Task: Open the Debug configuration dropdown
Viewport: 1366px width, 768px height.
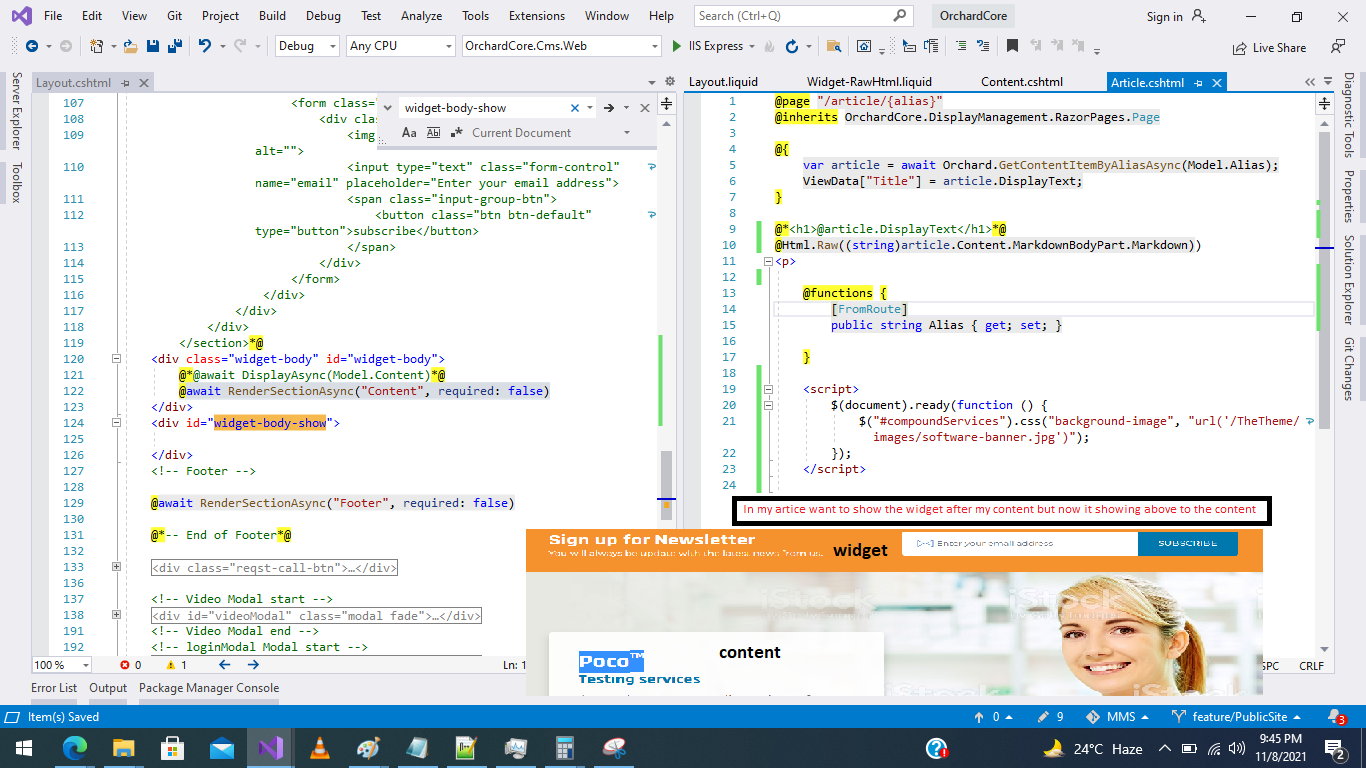Action: click(307, 46)
